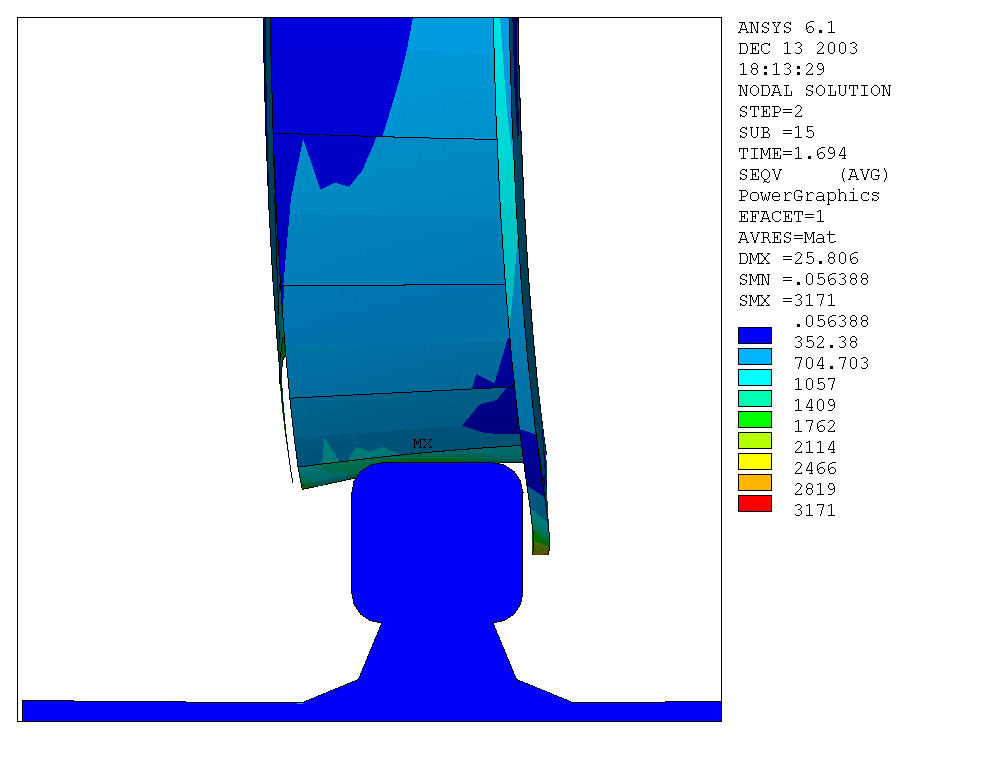Click the 'SUB =15' text
985x783 pixels.
point(776,133)
